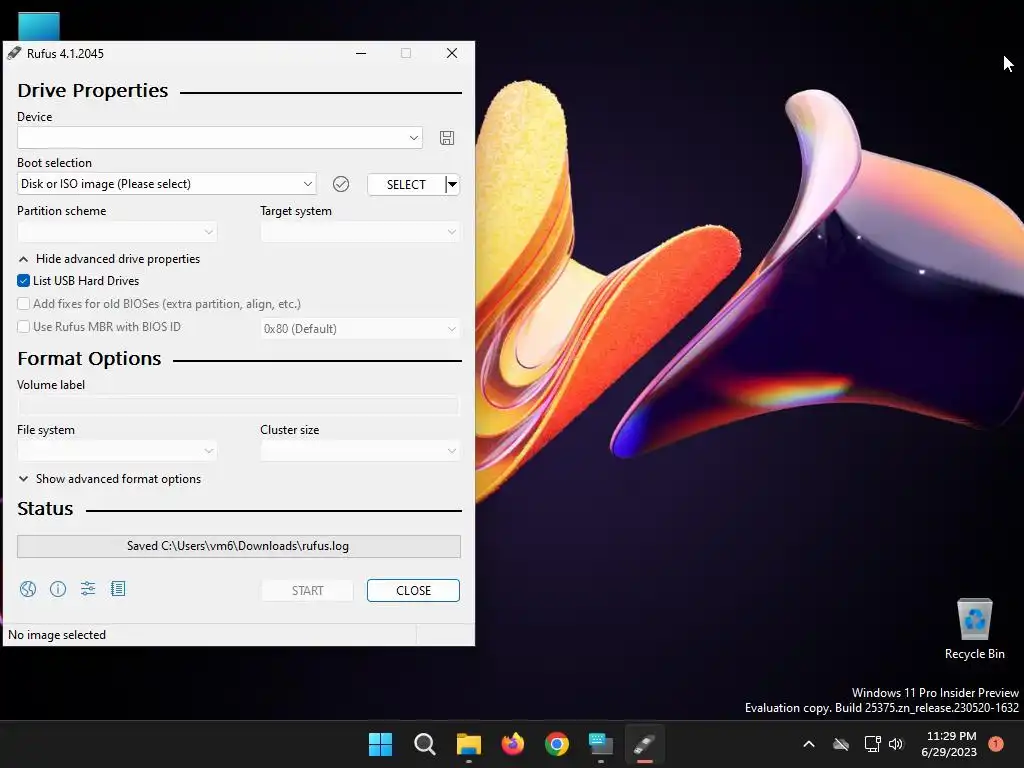Image resolution: width=1024 pixels, height=768 pixels.
Task: Open Windows Start menu
Action: (x=380, y=744)
